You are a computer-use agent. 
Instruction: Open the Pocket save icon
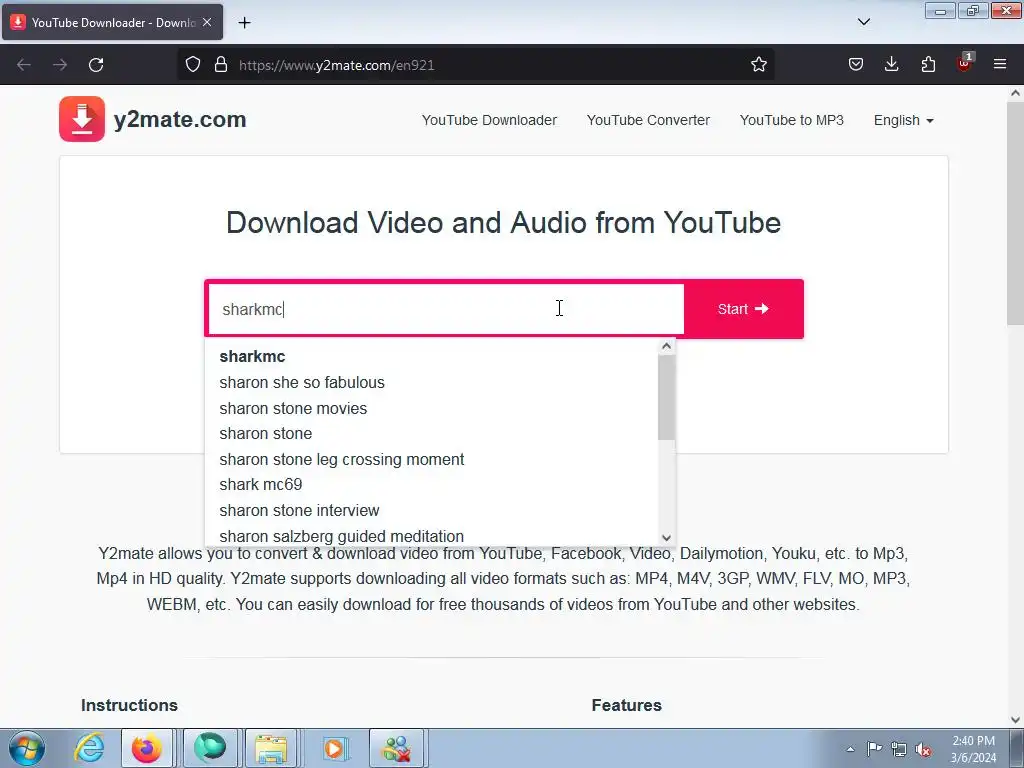pyautogui.click(x=856, y=65)
